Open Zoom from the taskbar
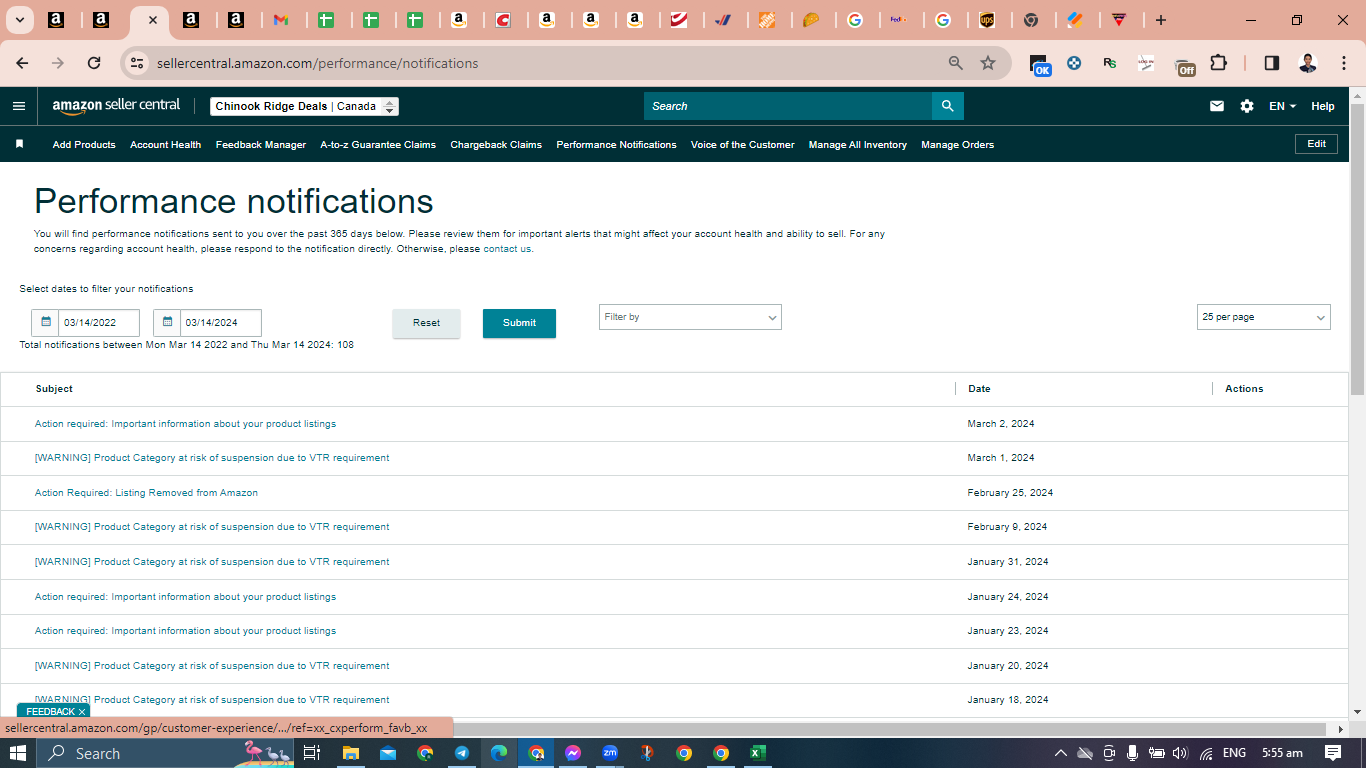Screen dimensions: 1366x768 click(x=610, y=753)
